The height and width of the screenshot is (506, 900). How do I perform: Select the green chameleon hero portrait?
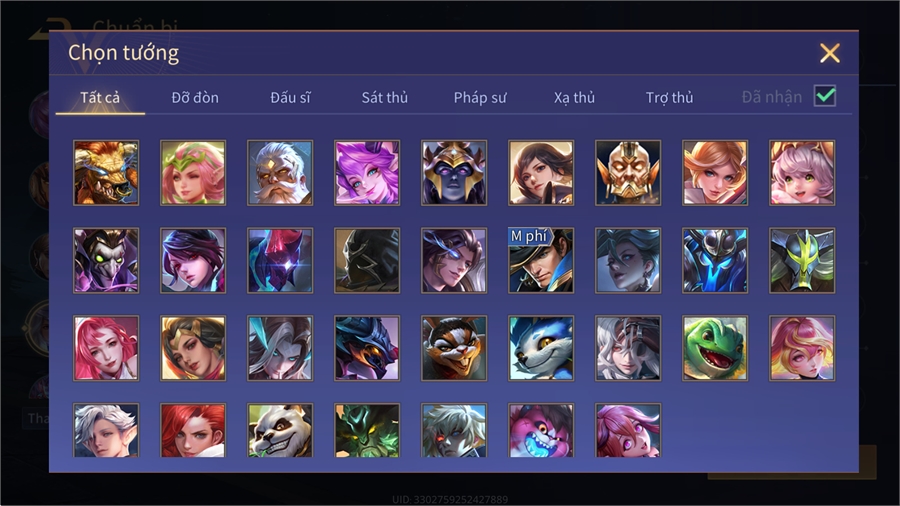(x=715, y=348)
